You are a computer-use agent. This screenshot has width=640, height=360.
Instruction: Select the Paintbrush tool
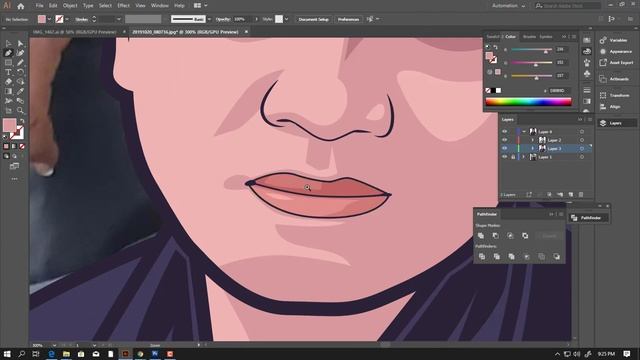20,63
